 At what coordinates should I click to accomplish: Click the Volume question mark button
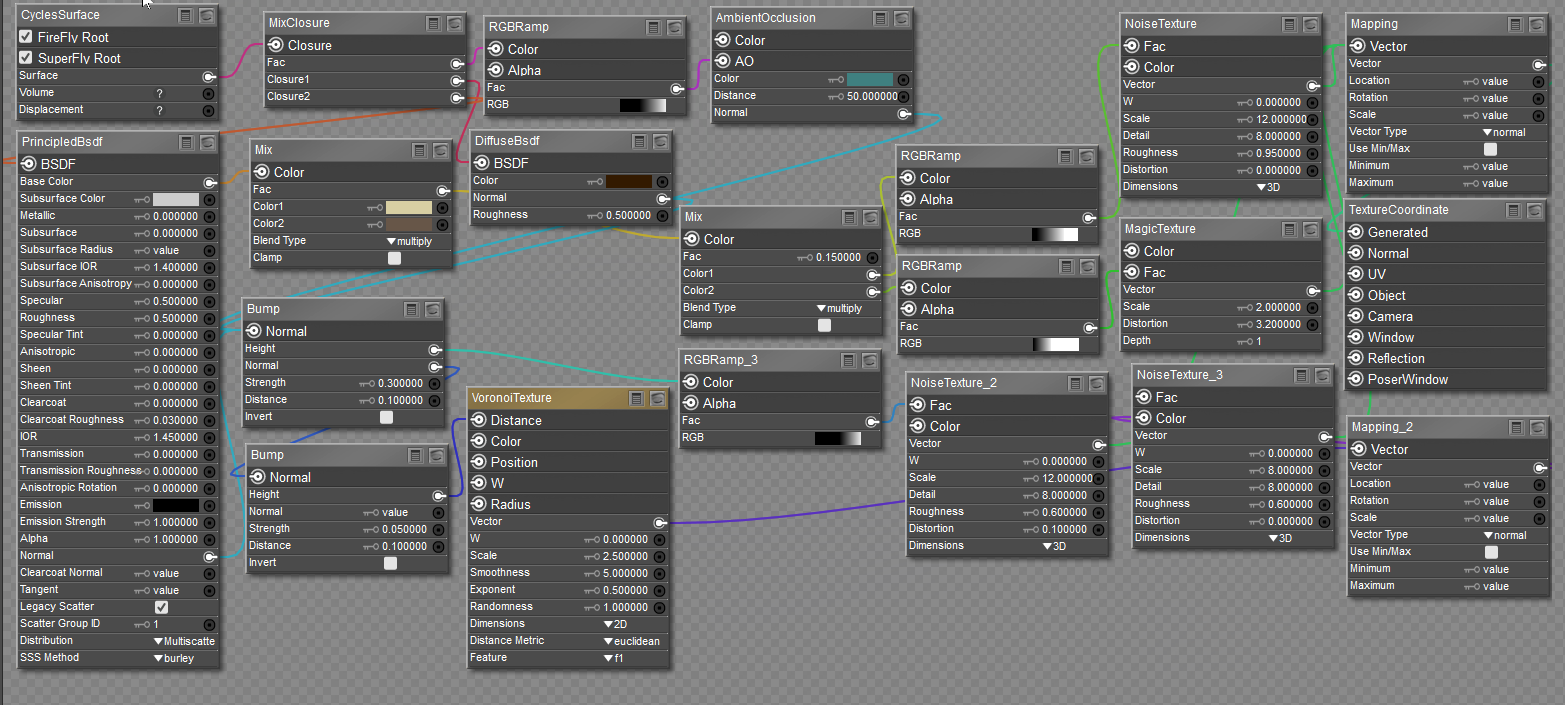coord(159,93)
